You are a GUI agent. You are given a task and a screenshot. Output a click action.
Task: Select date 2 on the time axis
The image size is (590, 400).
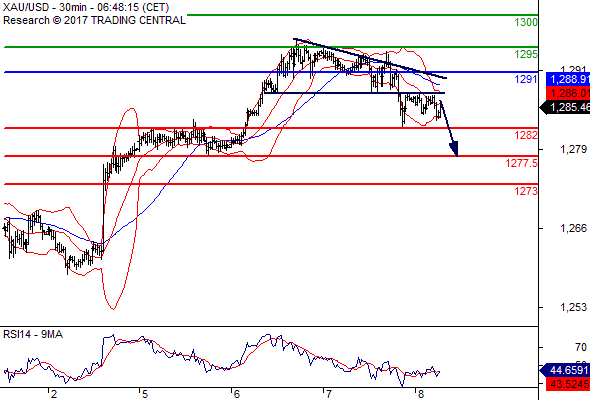click(53, 394)
